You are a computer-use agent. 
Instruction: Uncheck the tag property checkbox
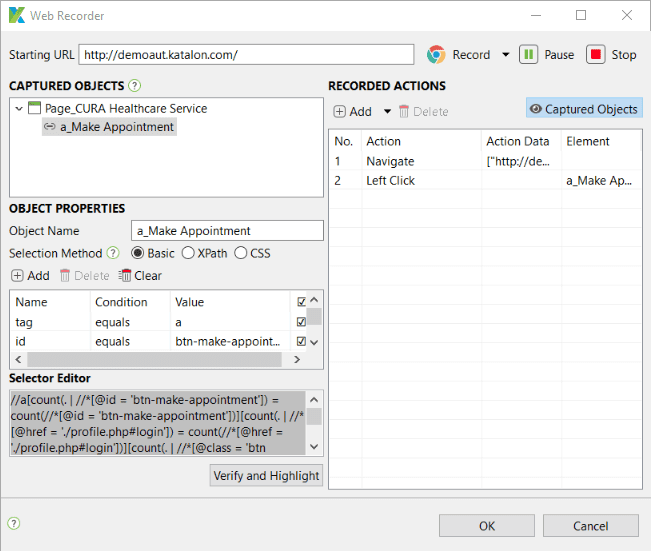(x=301, y=322)
